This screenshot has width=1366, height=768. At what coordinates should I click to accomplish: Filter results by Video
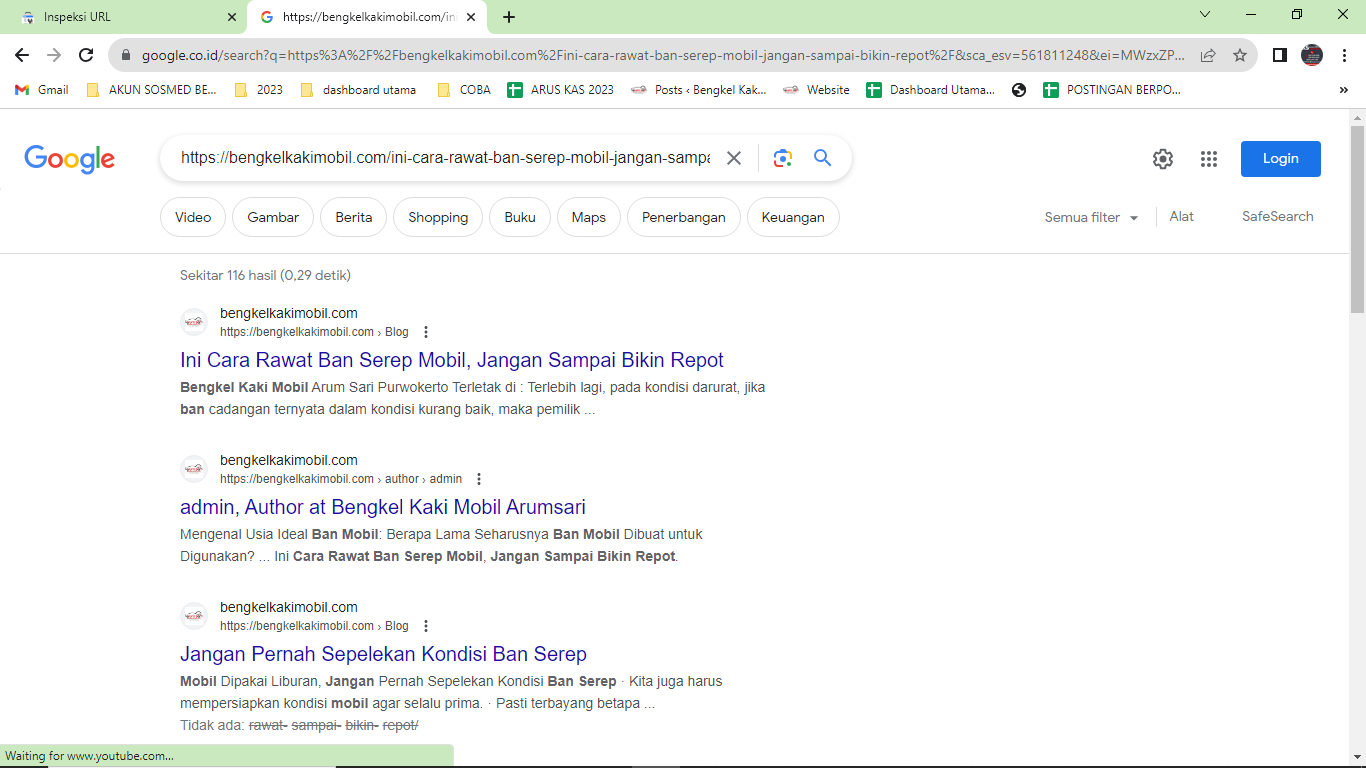193,217
